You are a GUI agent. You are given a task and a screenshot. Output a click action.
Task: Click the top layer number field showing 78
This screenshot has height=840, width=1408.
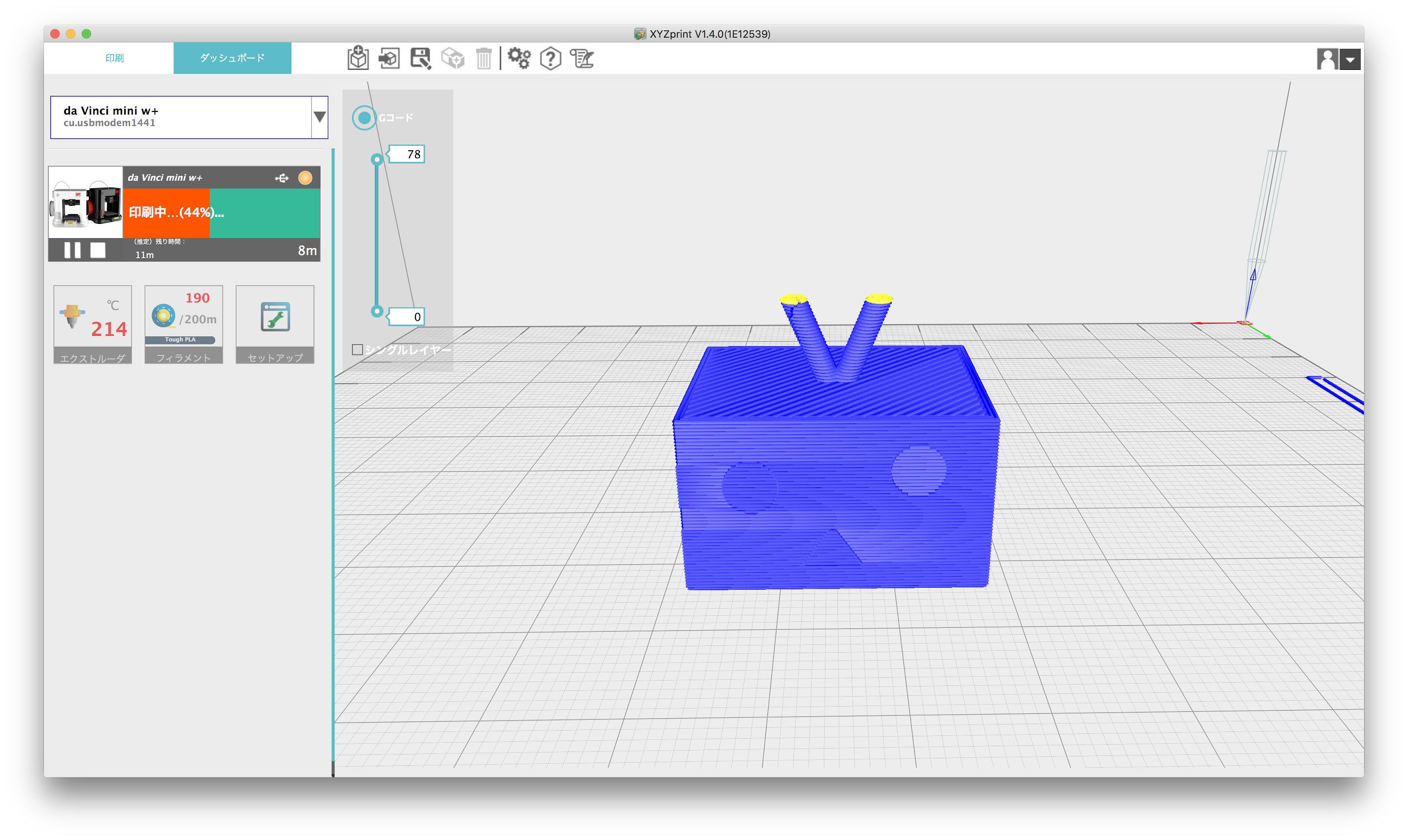407,154
